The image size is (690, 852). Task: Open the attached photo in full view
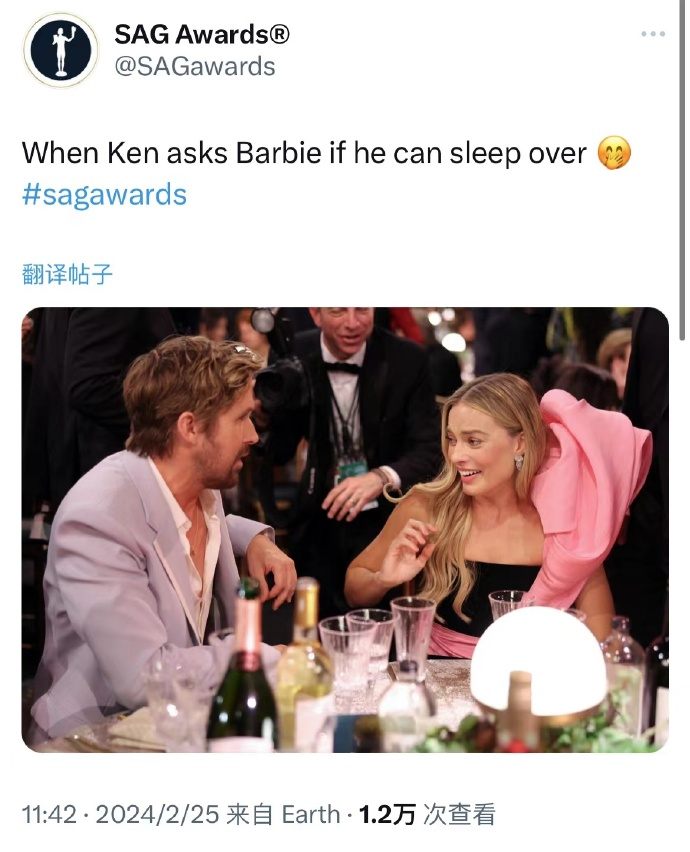pyautogui.click(x=345, y=530)
